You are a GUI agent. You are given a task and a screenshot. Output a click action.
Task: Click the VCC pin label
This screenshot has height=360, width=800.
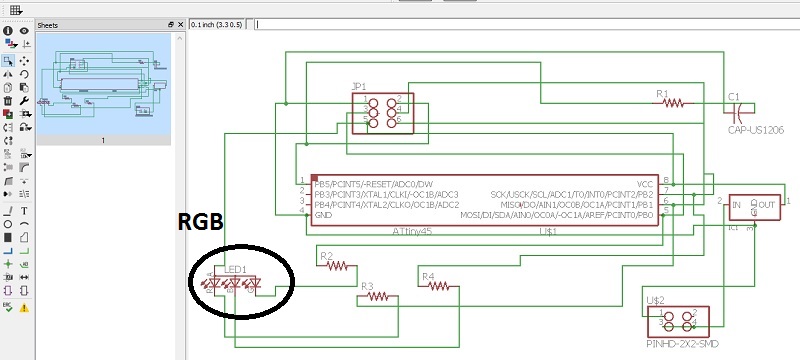tap(645, 184)
